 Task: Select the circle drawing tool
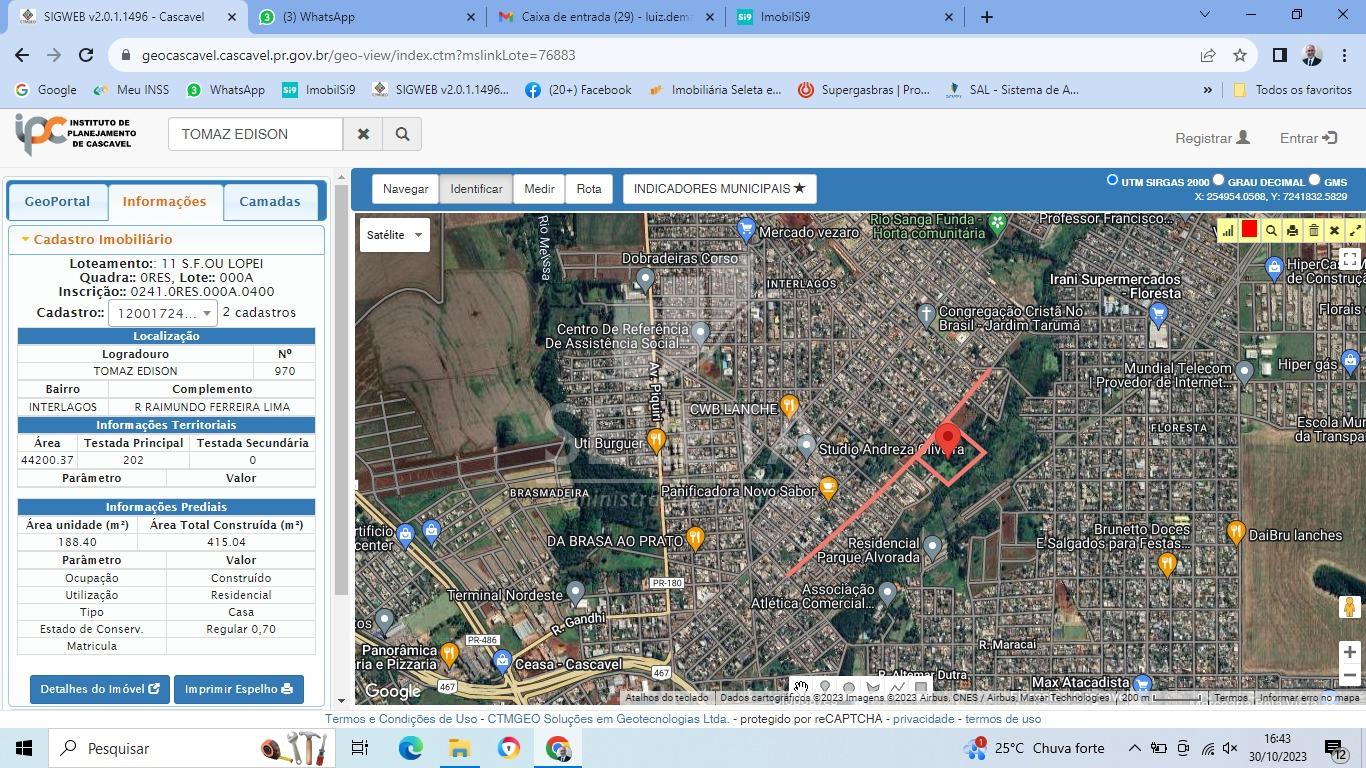(849, 688)
